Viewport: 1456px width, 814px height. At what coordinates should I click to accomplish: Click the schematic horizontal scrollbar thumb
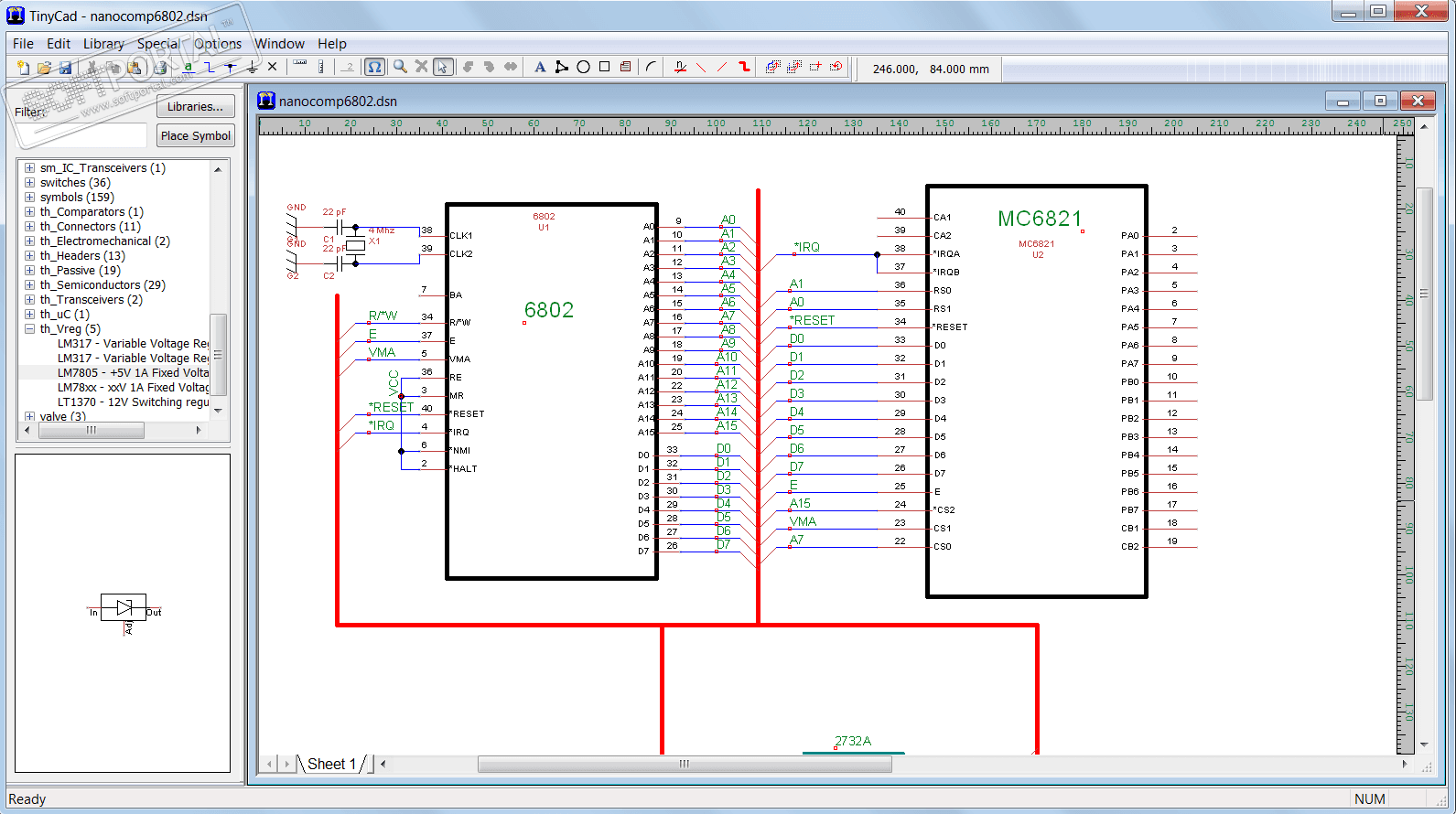684,764
